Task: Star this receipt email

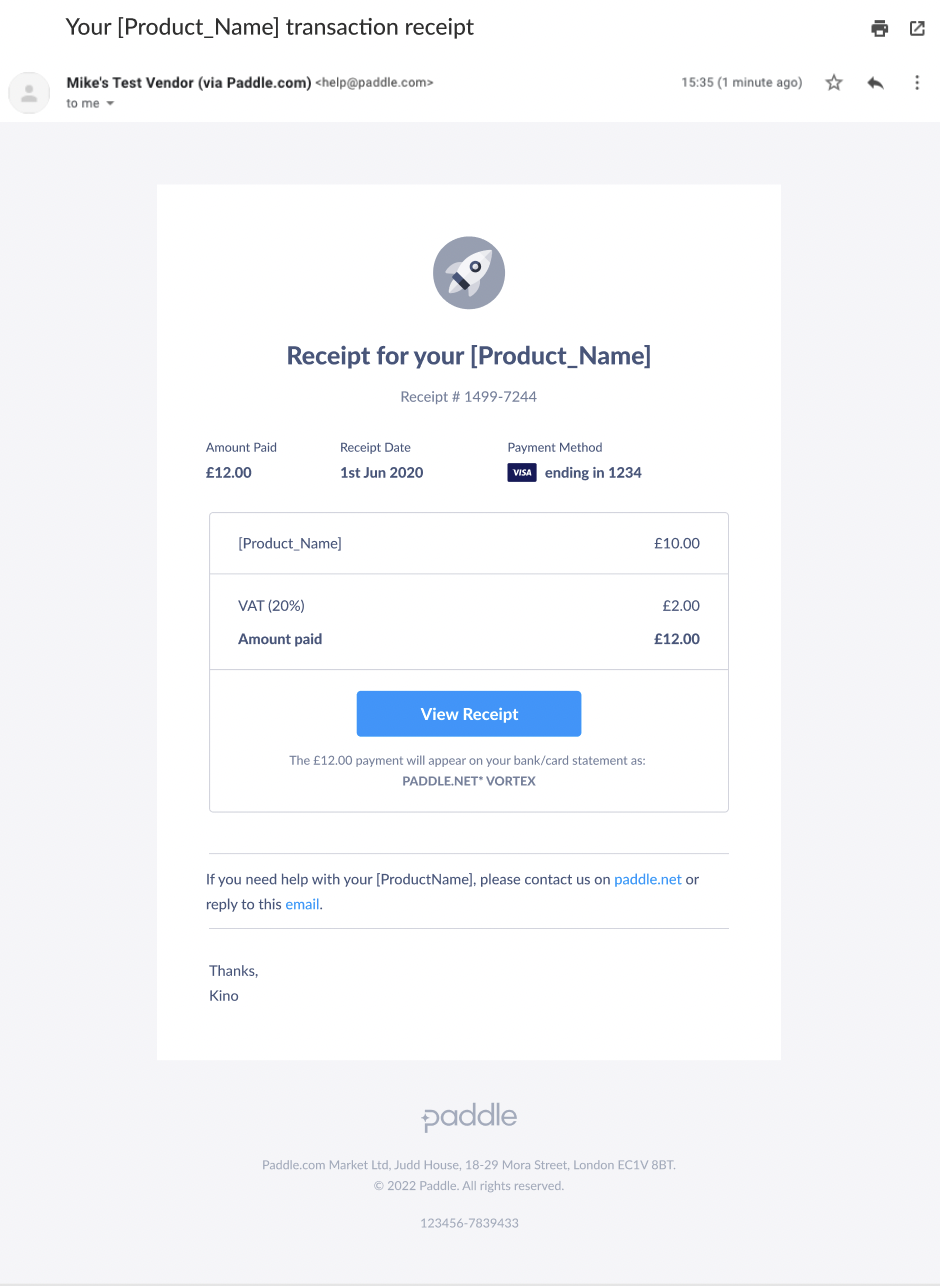Action: 834,83
